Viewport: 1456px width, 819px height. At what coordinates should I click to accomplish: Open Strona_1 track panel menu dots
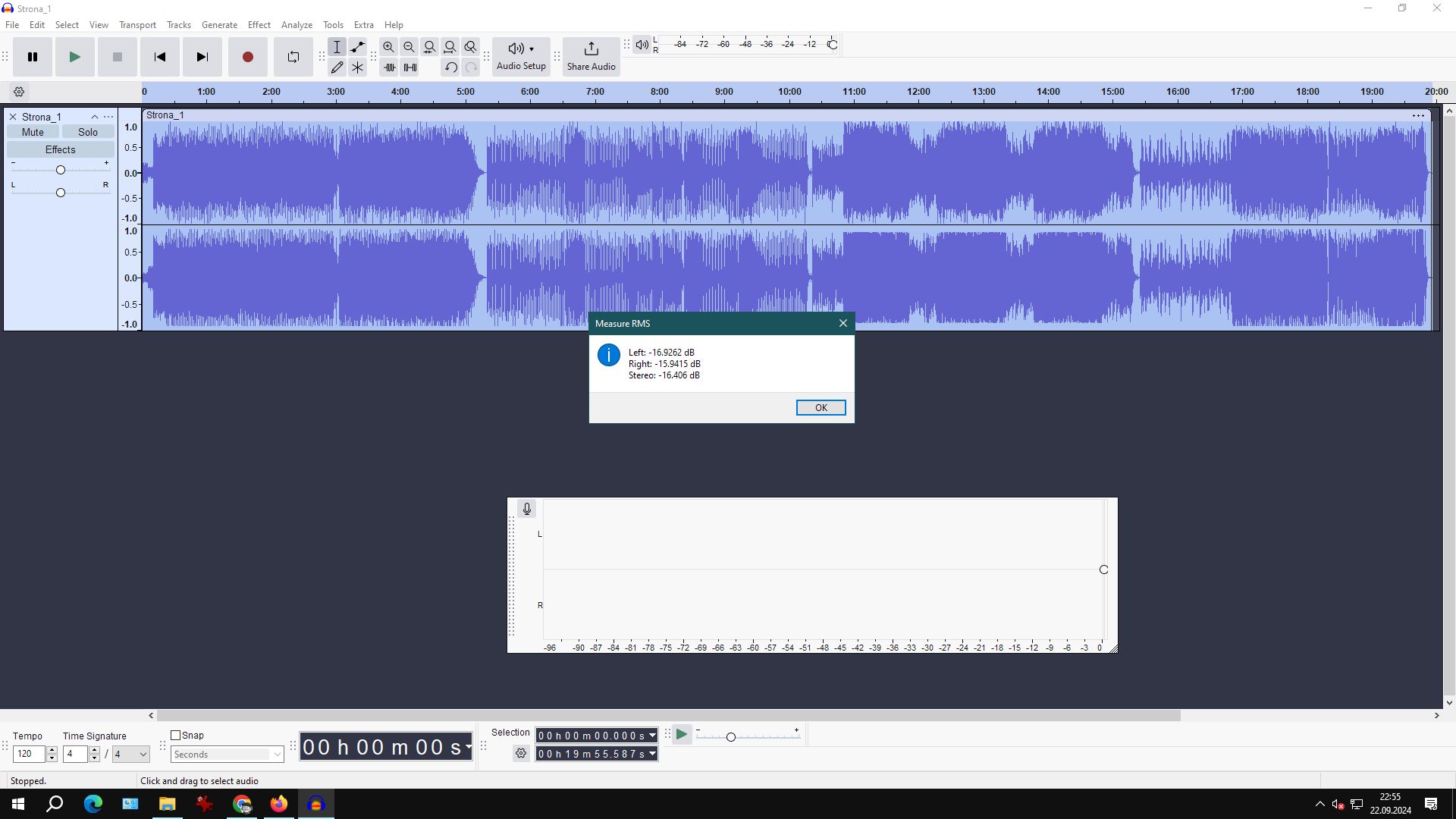click(108, 117)
